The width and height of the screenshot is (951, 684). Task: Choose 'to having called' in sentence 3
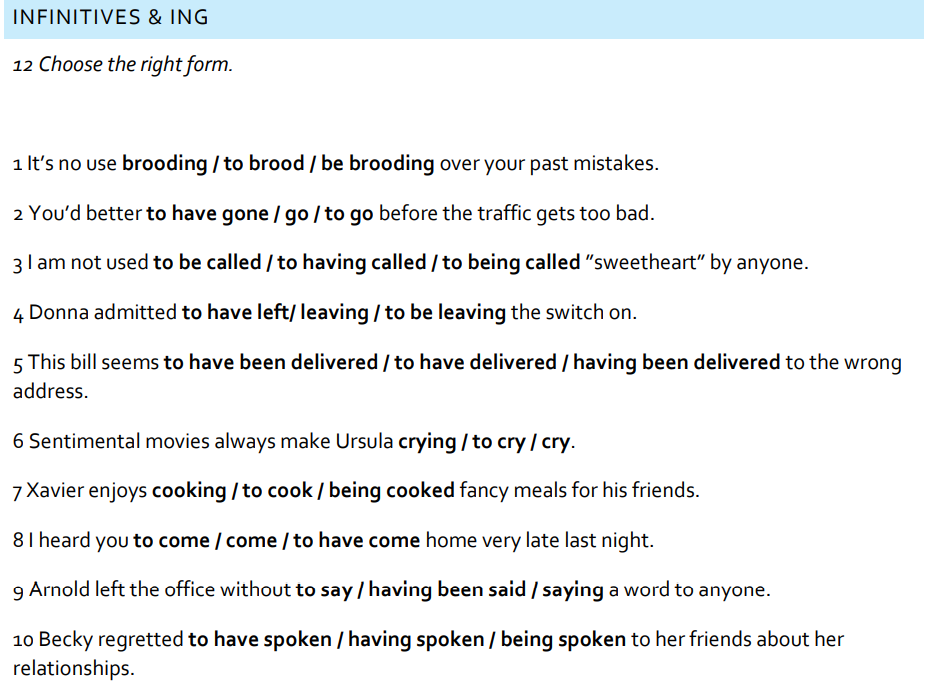[352, 263]
